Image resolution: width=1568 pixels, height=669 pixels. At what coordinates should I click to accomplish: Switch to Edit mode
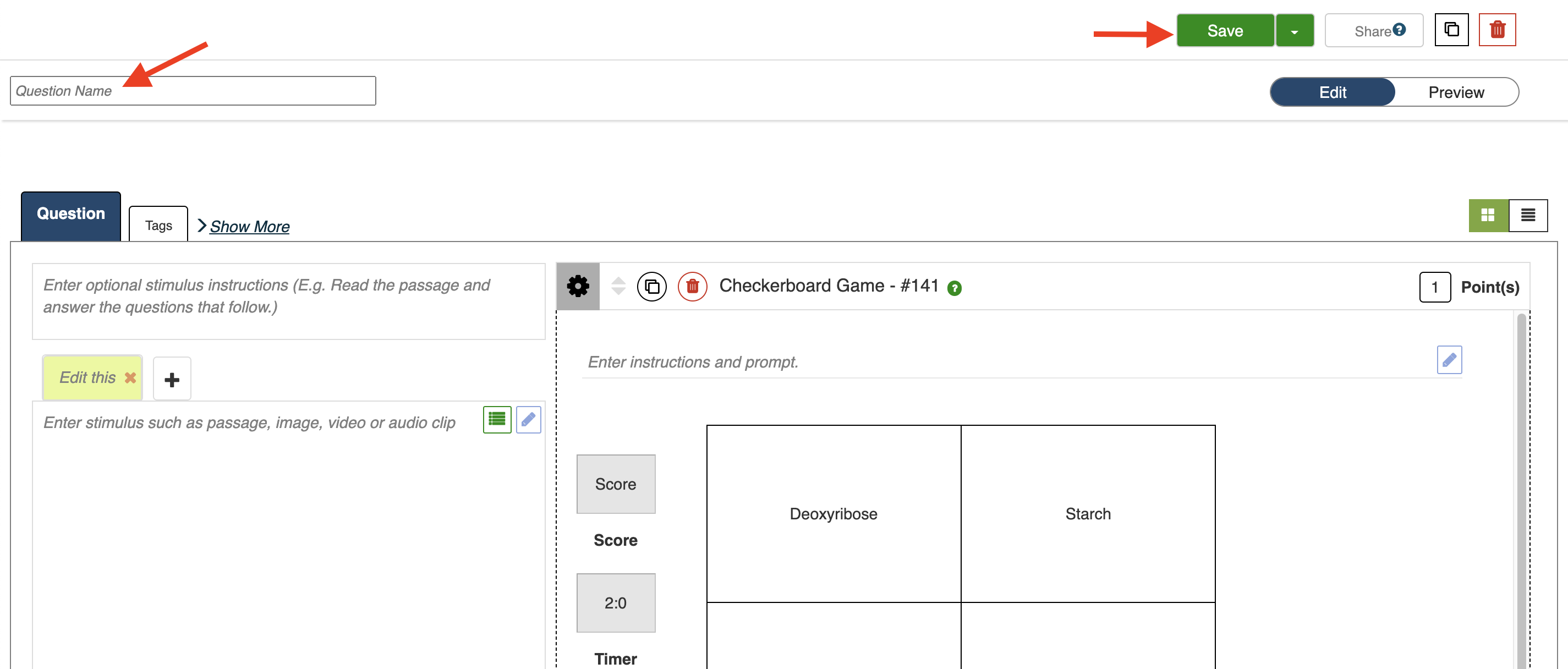[x=1333, y=92]
